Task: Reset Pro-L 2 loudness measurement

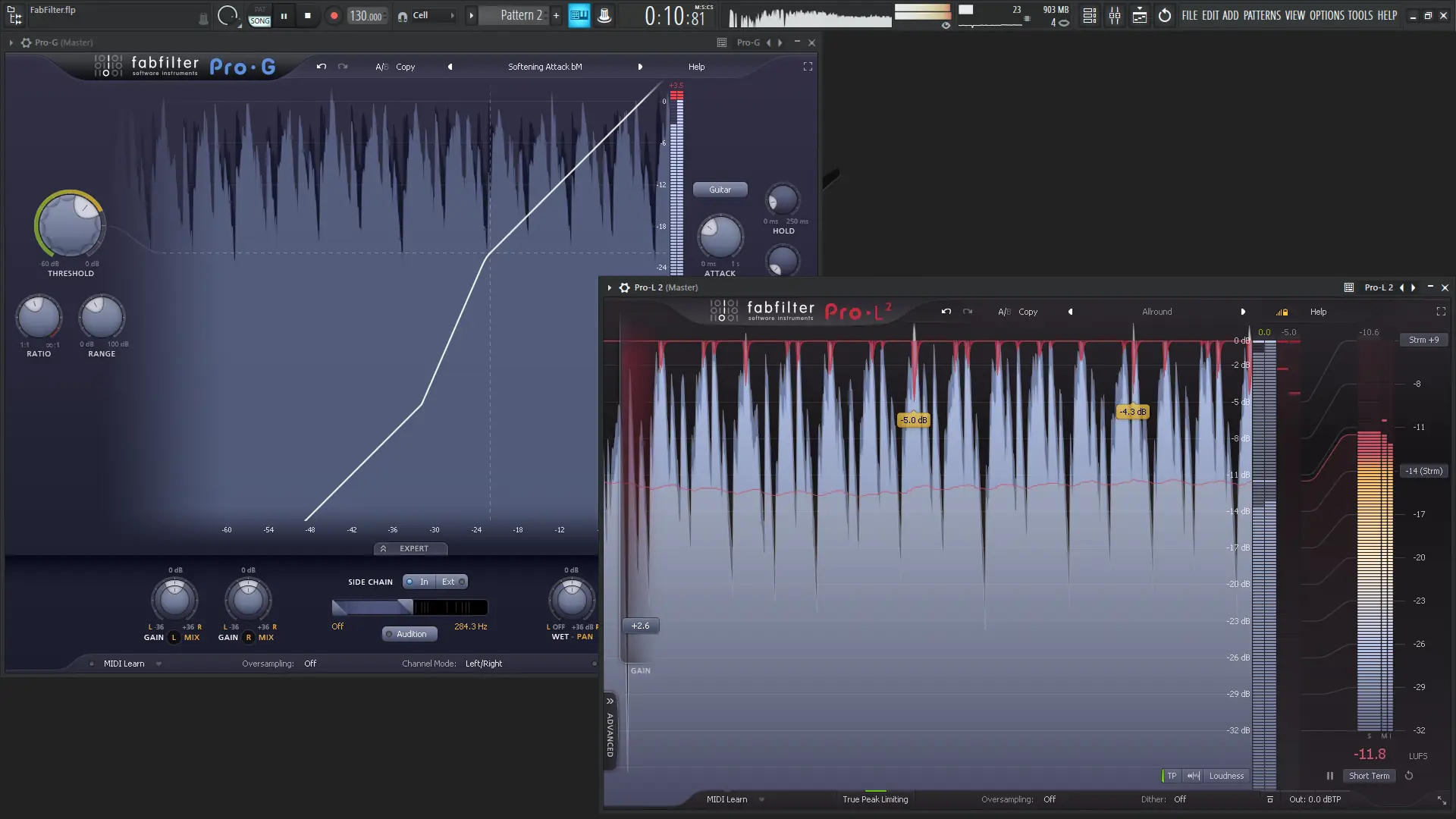Action: (x=1409, y=776)
